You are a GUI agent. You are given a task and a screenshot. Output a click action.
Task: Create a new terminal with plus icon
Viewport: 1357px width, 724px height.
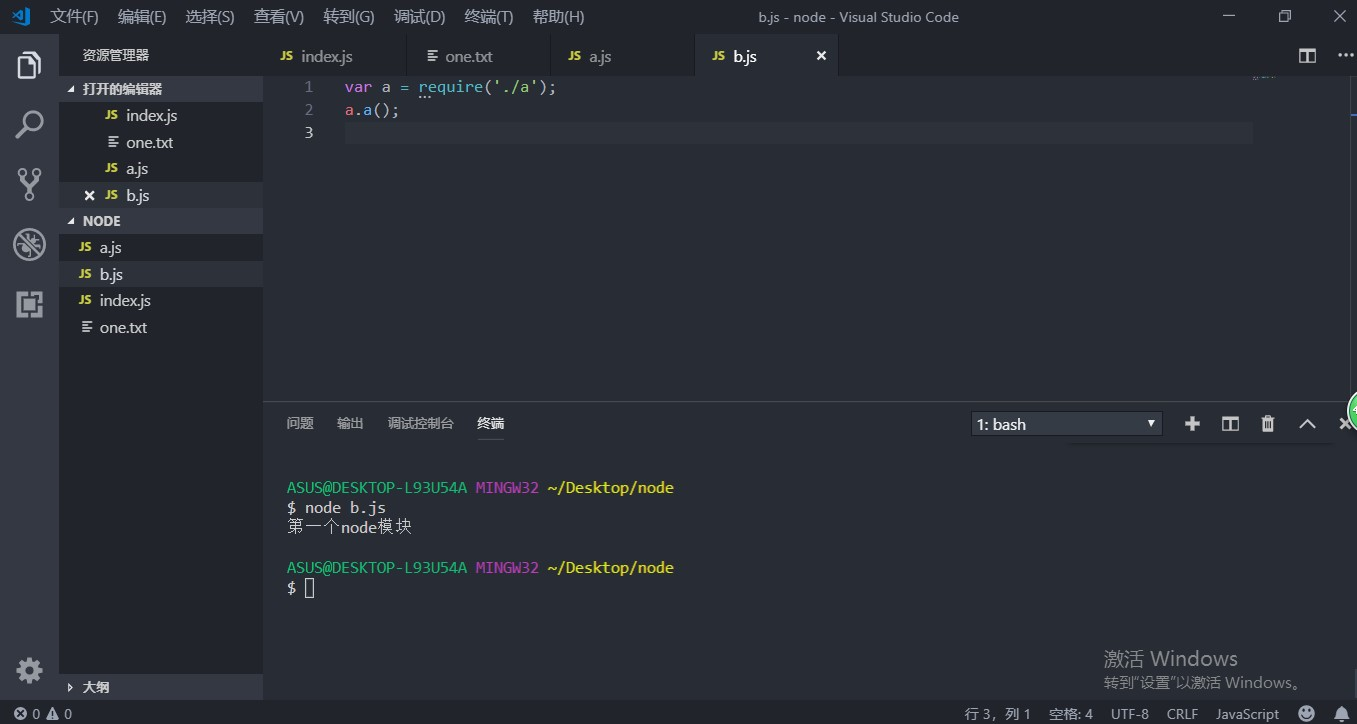[x=1192, y=424]
